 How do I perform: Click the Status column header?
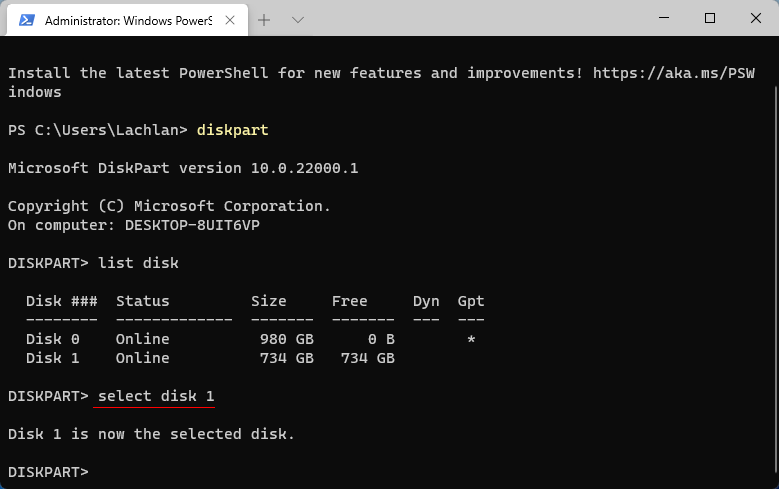pyautogui.click(x=142, y=301)
